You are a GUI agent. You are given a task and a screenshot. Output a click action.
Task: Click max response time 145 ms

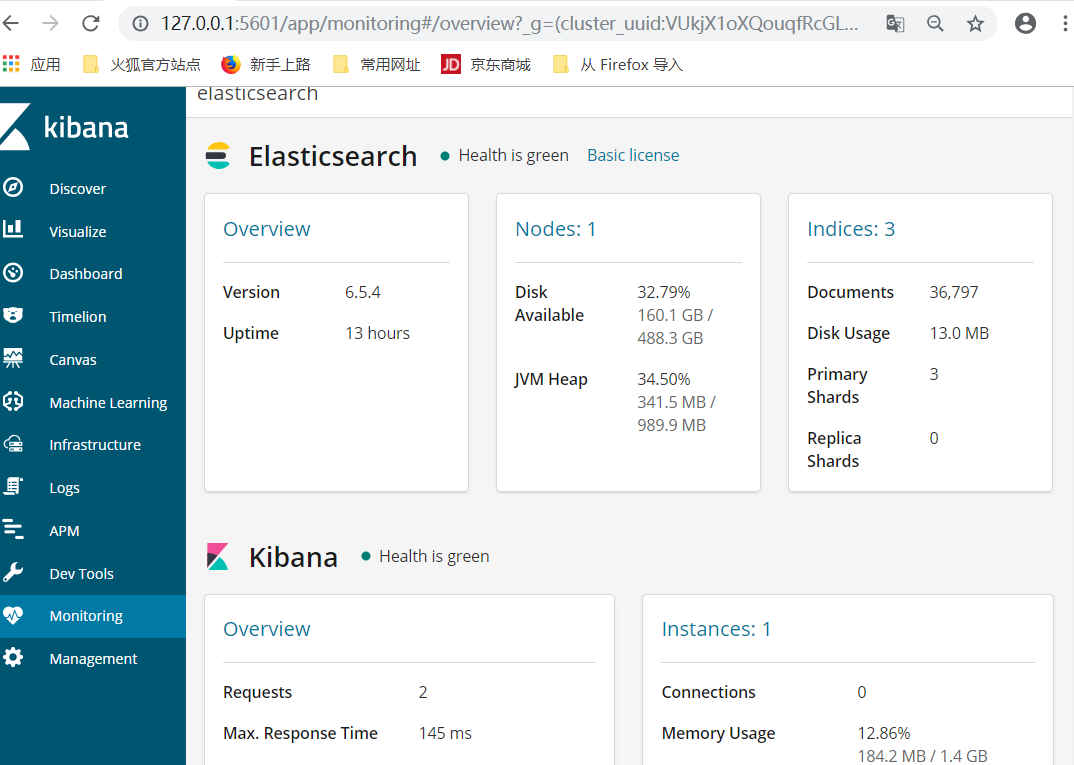point(445,733)
